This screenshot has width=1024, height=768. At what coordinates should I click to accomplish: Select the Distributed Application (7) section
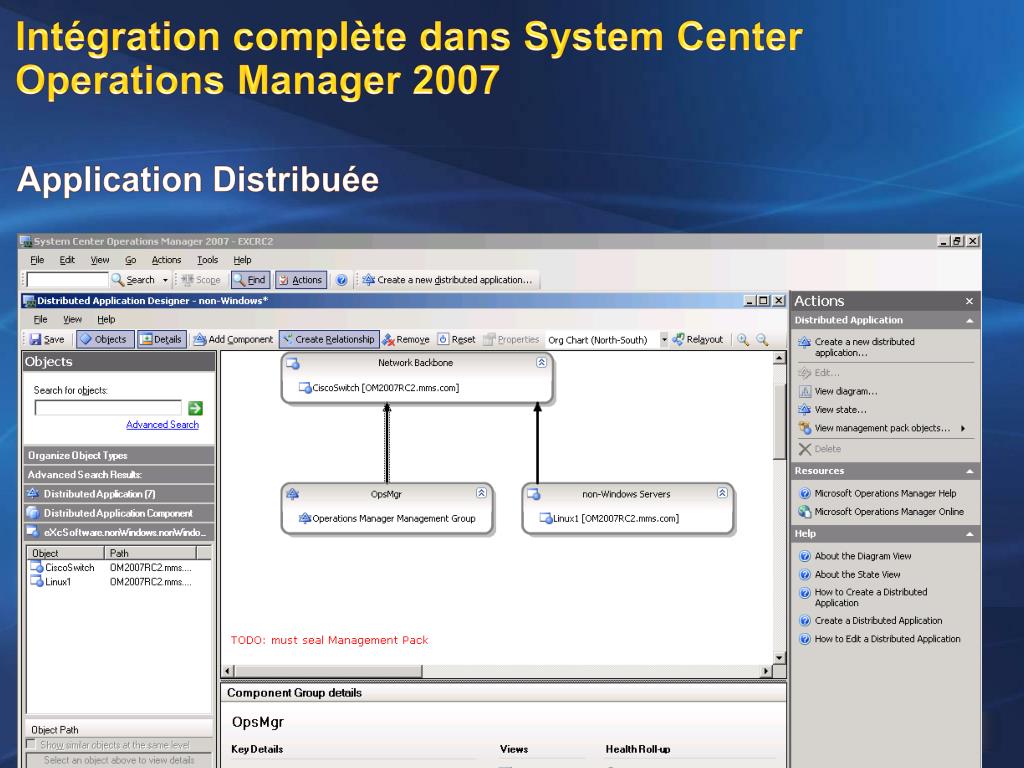point(119,494)
